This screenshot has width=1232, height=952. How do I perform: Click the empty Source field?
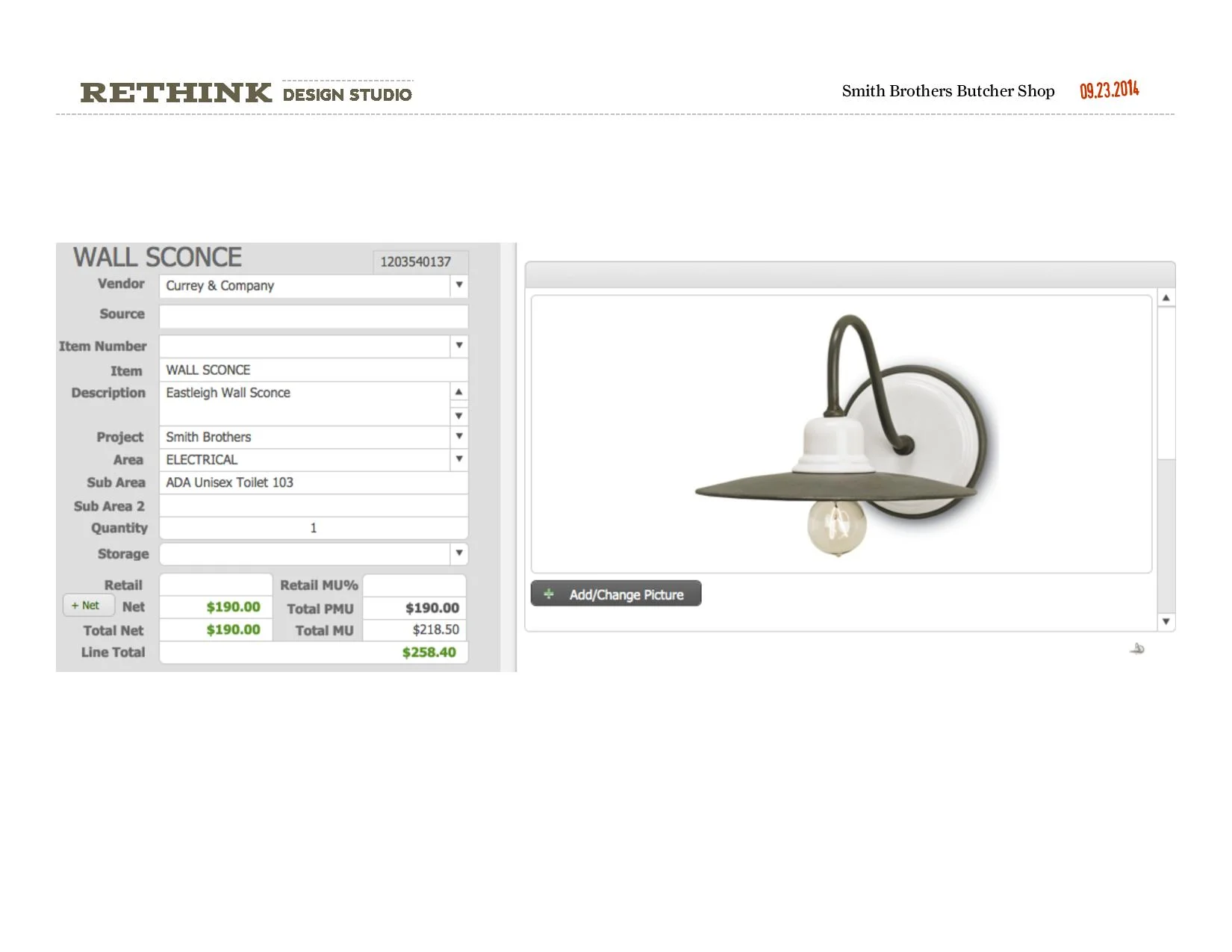[x=314, y=316]
